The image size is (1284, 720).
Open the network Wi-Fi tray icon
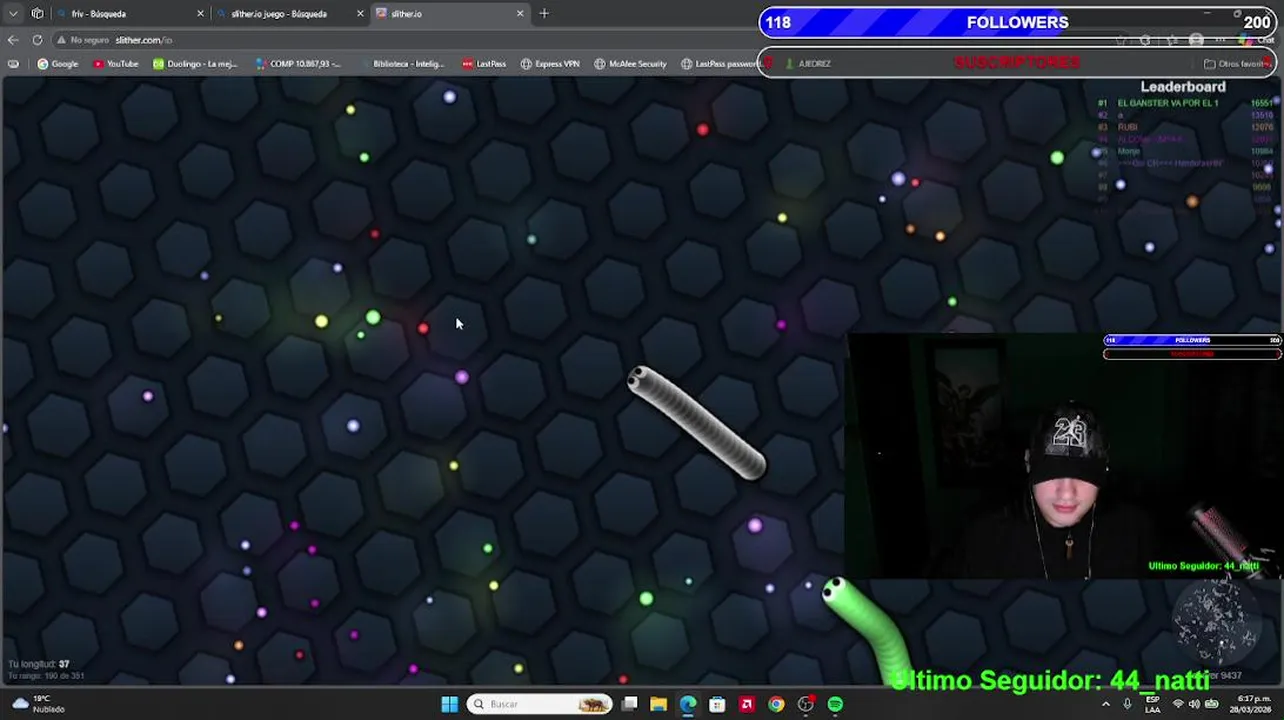tap(1178, 704)
